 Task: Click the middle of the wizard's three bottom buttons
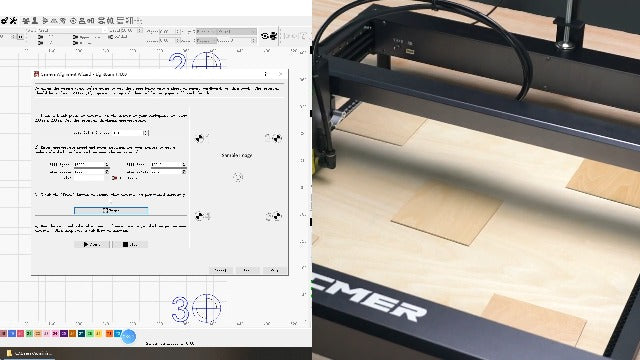(247, 270)
